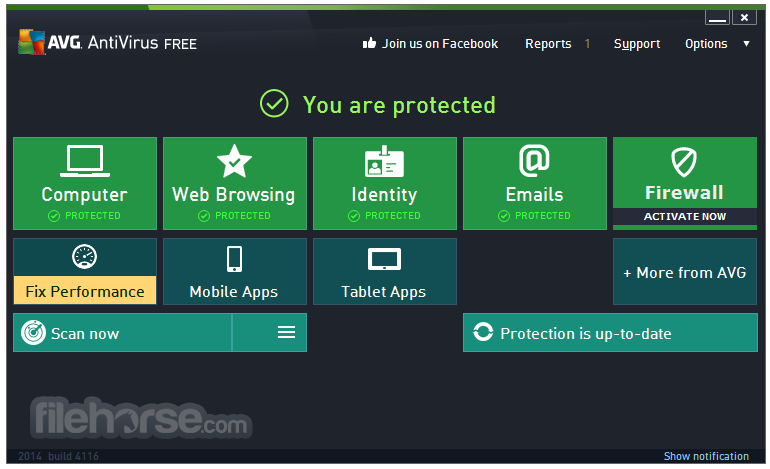
Task: Click Join us on Facebook link
Action: 430,44
